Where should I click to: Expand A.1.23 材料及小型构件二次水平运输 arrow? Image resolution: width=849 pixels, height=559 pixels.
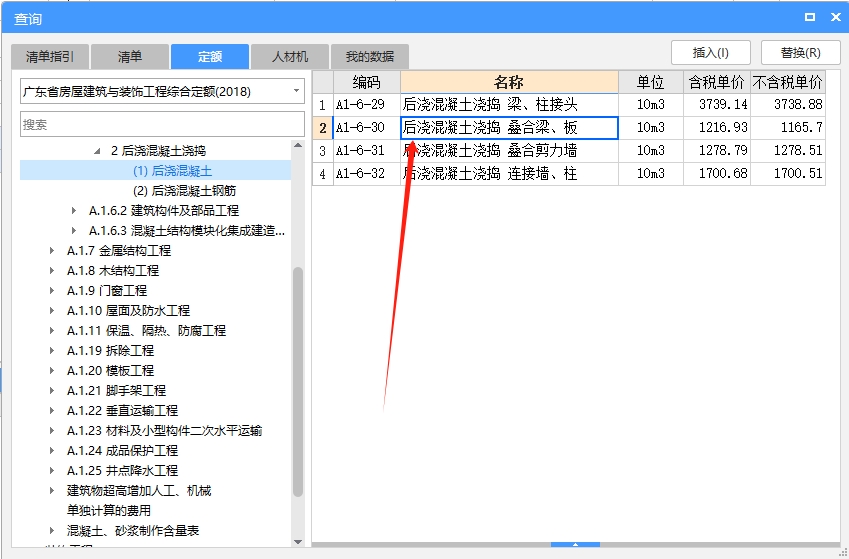[x=52, y=431]
